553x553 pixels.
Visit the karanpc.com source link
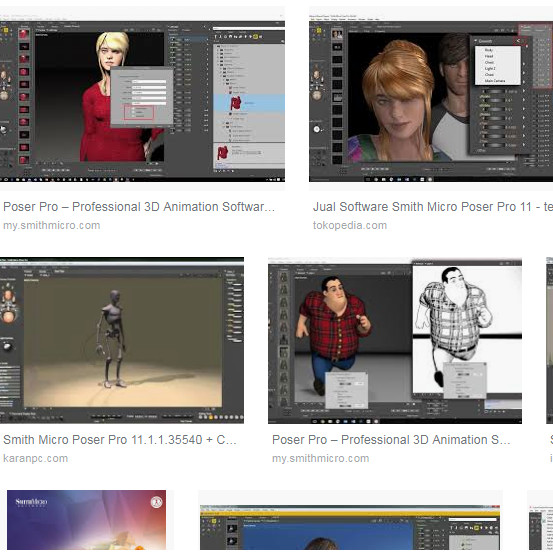click(35, 458)
